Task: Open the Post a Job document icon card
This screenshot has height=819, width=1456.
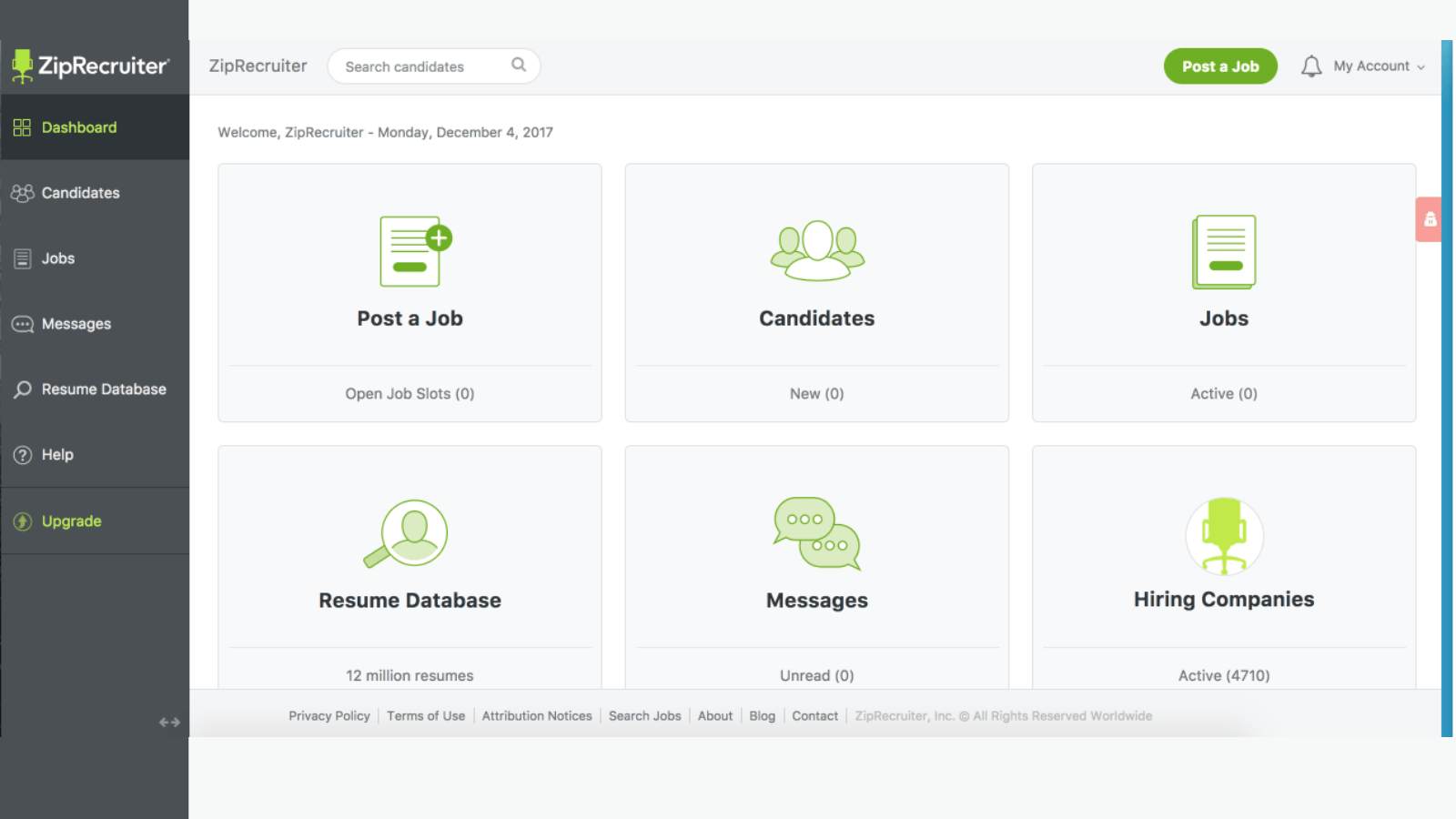Action: (x=416, y=251)
